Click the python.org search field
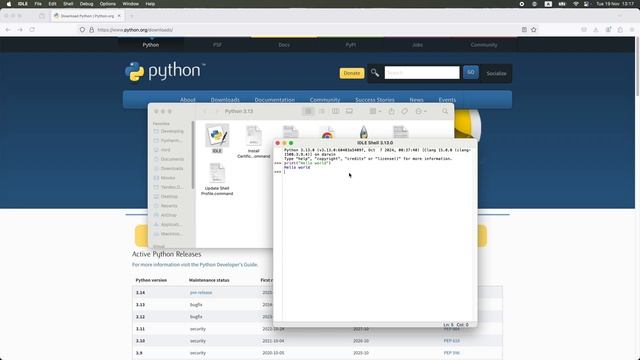The image size is (640, 360). [422, 73]
